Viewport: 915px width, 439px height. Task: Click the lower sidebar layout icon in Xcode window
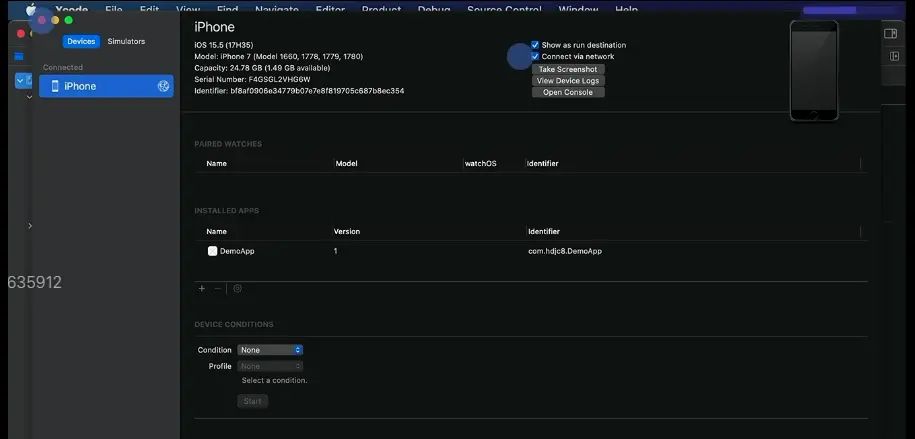(894, 56)
